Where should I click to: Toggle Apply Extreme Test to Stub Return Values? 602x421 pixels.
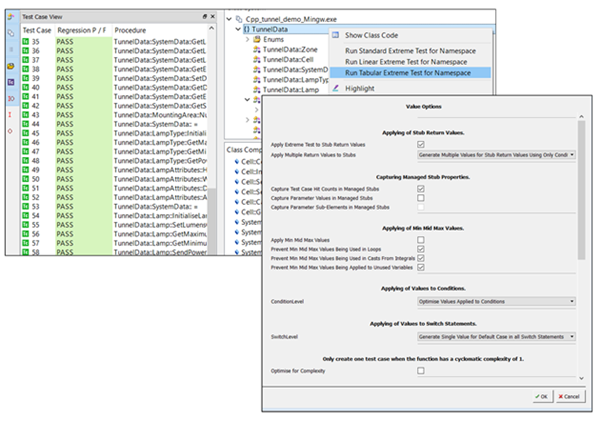[421, 144]
